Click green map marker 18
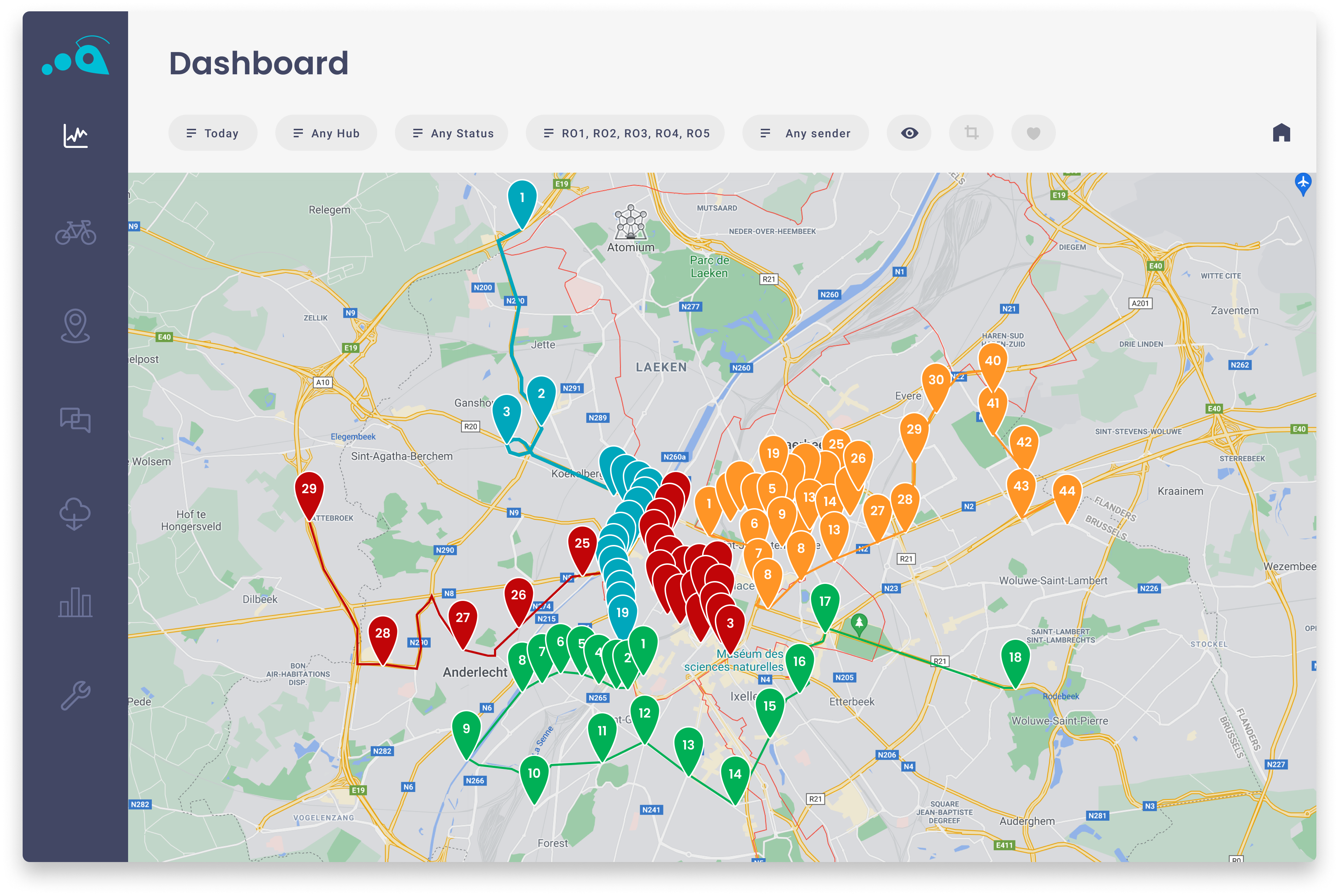Screen dimensions: 1339x896 [1015, 659]
